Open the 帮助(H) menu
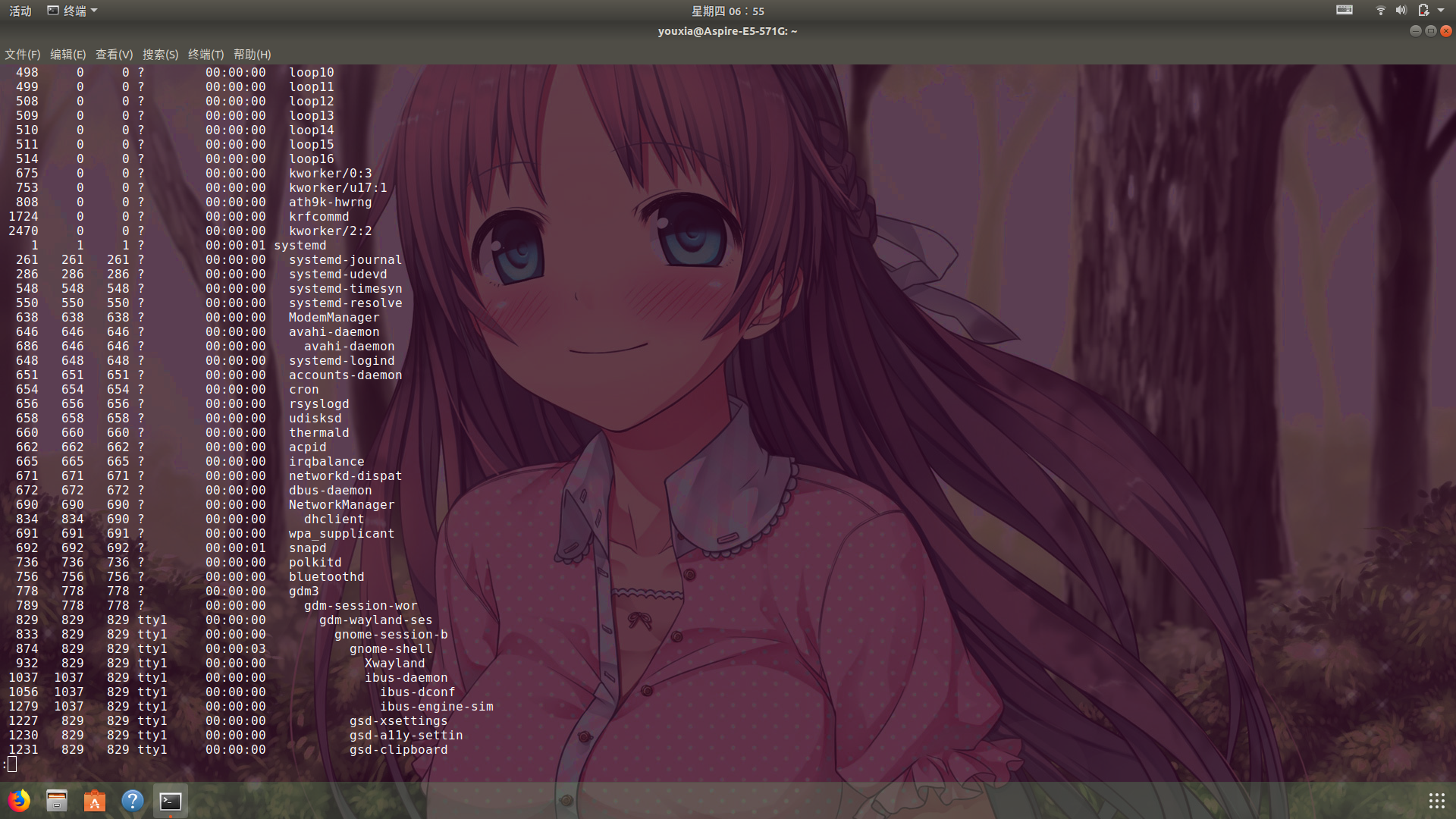Screen dimensions: 1456x819 pos(252,55)
